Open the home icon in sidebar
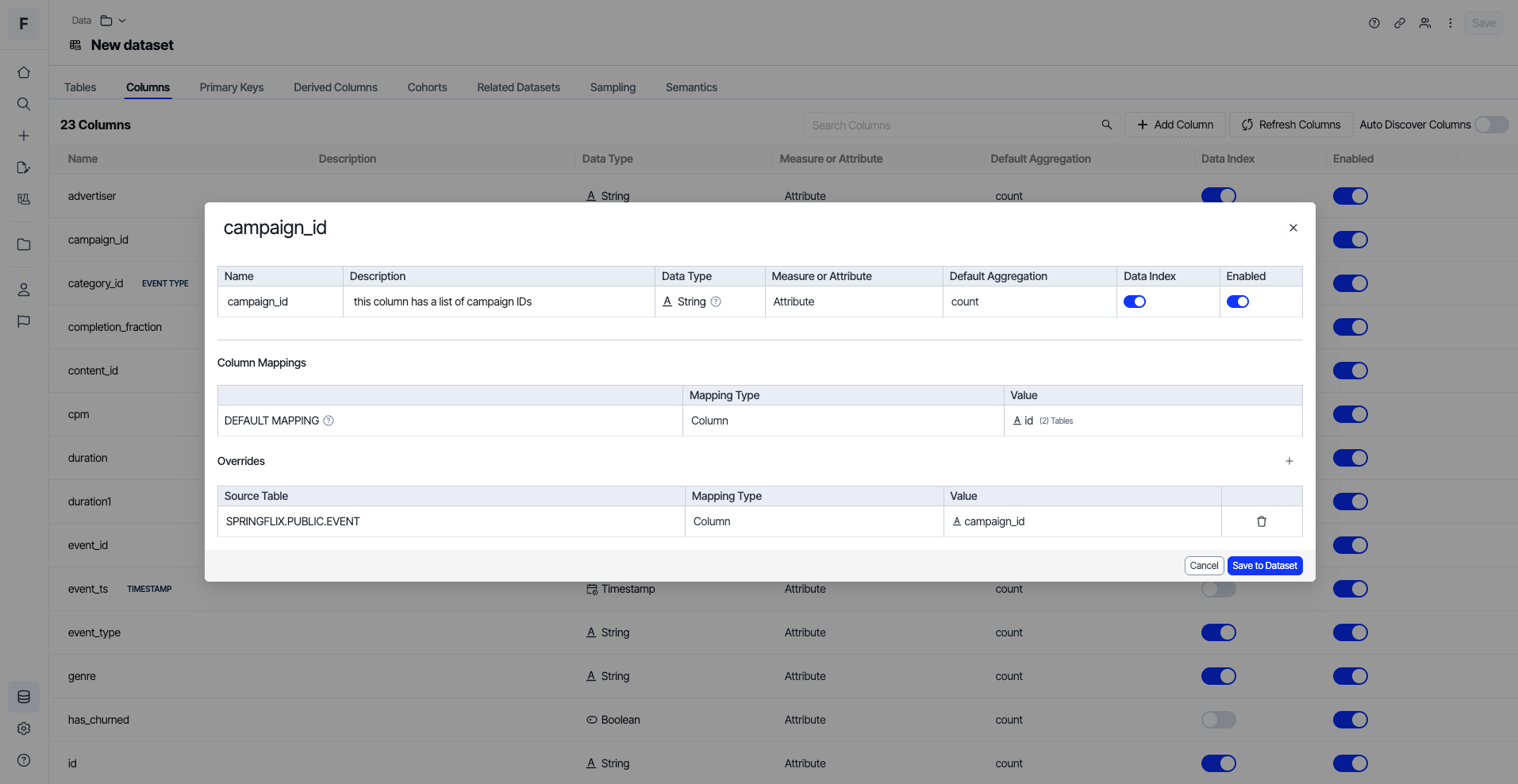 click(24, 72)
